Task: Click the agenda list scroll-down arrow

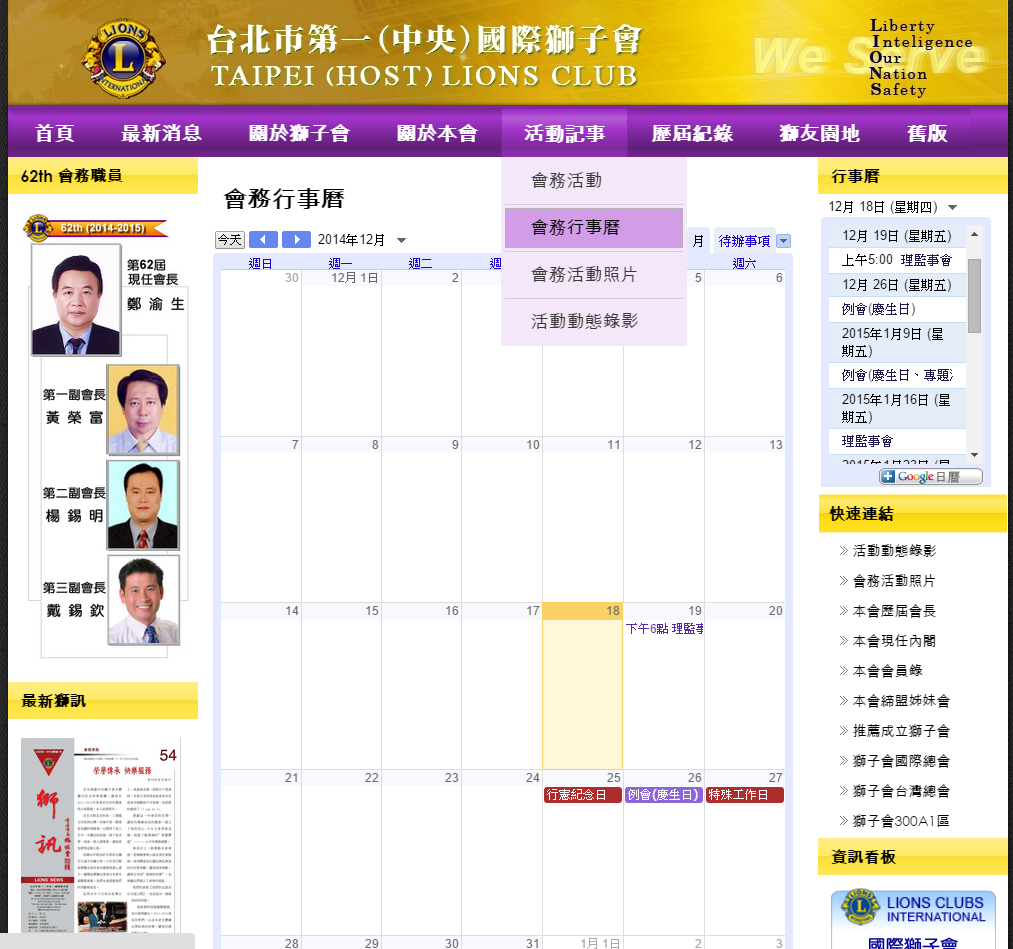Action: point(975,455)
